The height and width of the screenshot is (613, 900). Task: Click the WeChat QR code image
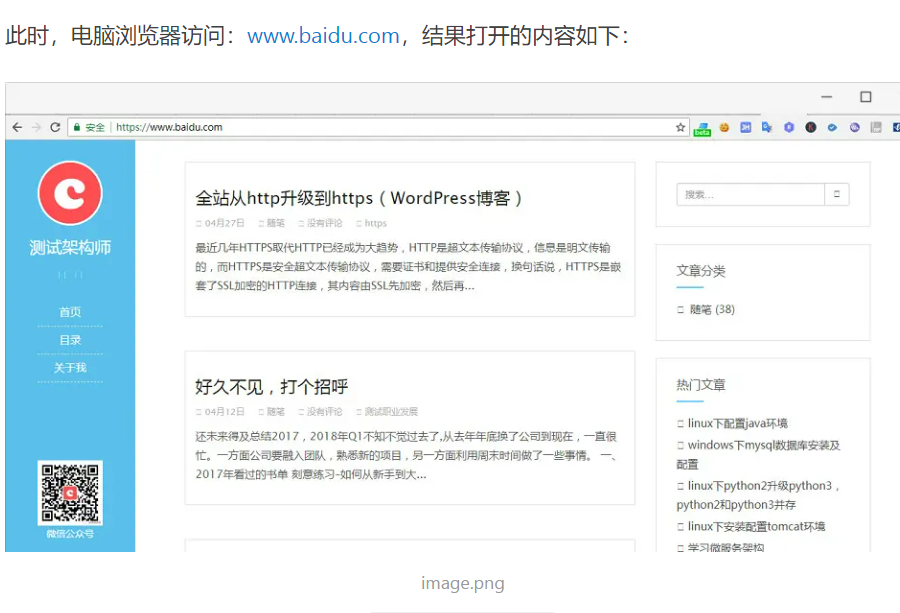tap(70, 493)
